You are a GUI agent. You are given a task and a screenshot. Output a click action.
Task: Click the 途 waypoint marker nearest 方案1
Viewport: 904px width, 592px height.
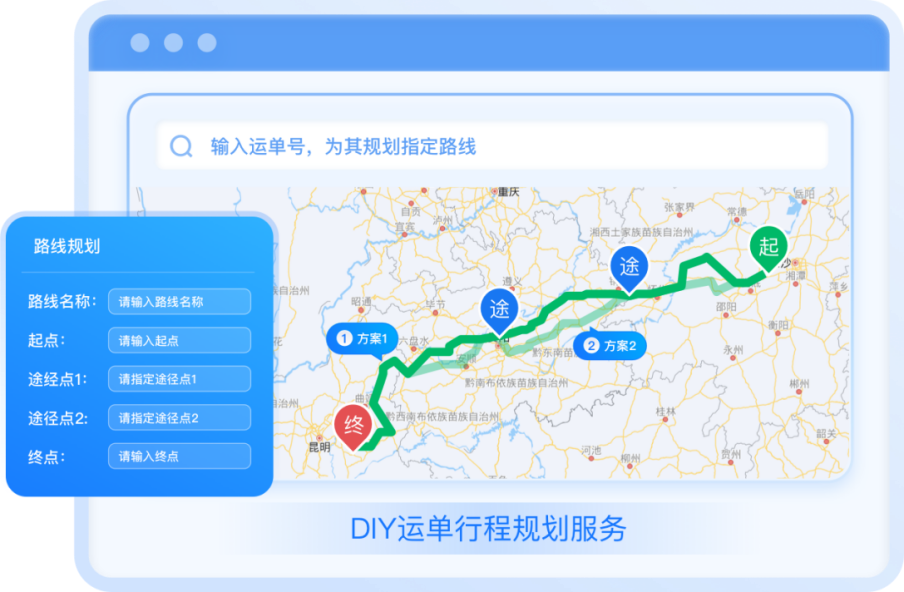[499, 310]
